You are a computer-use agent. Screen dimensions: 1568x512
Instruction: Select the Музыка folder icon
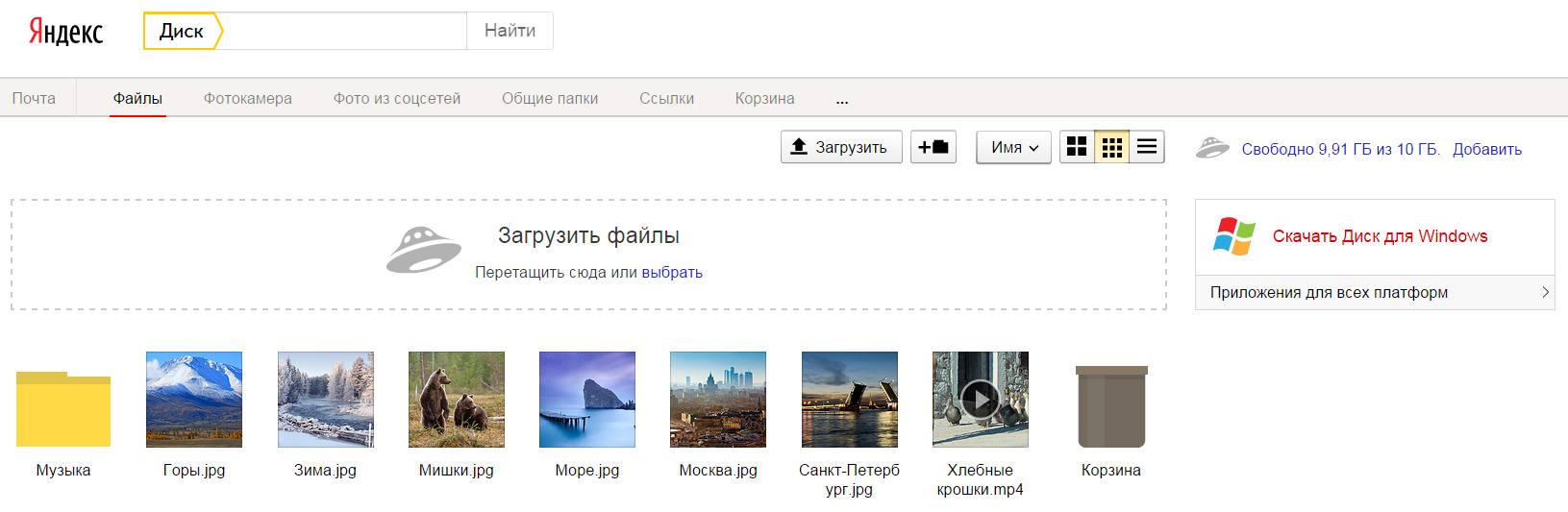[63, 408]
